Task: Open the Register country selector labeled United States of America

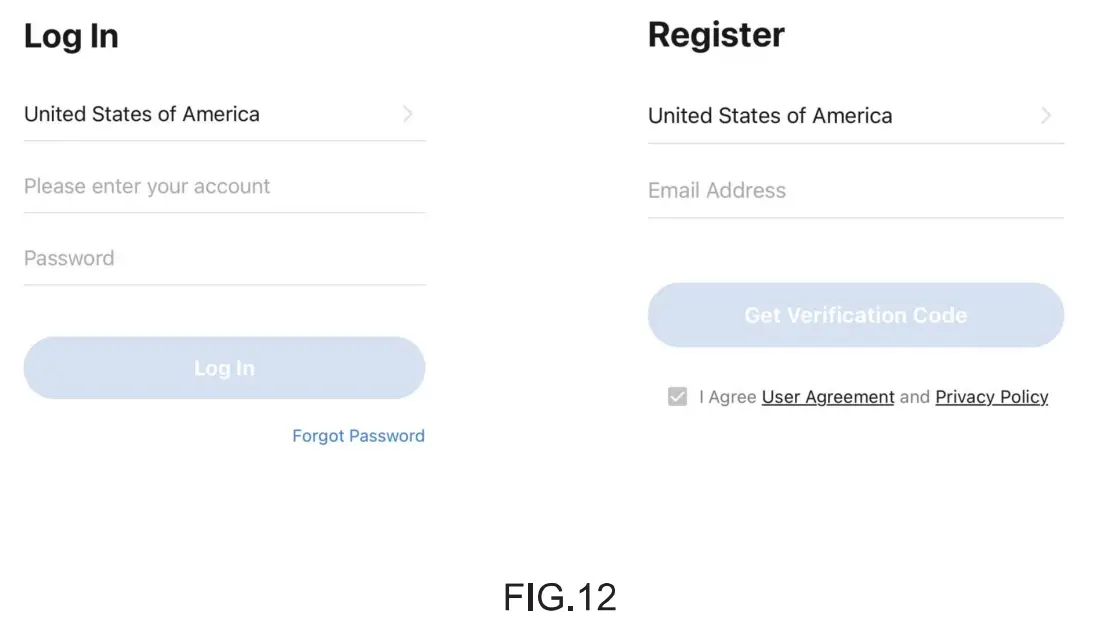Action: coord(770,116)
